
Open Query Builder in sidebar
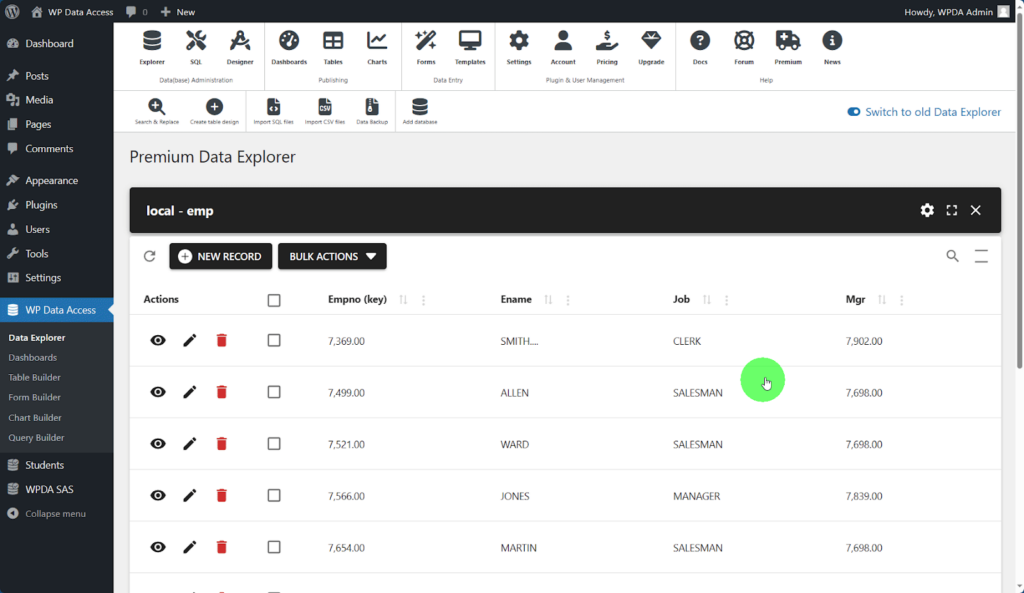point(36,438)
